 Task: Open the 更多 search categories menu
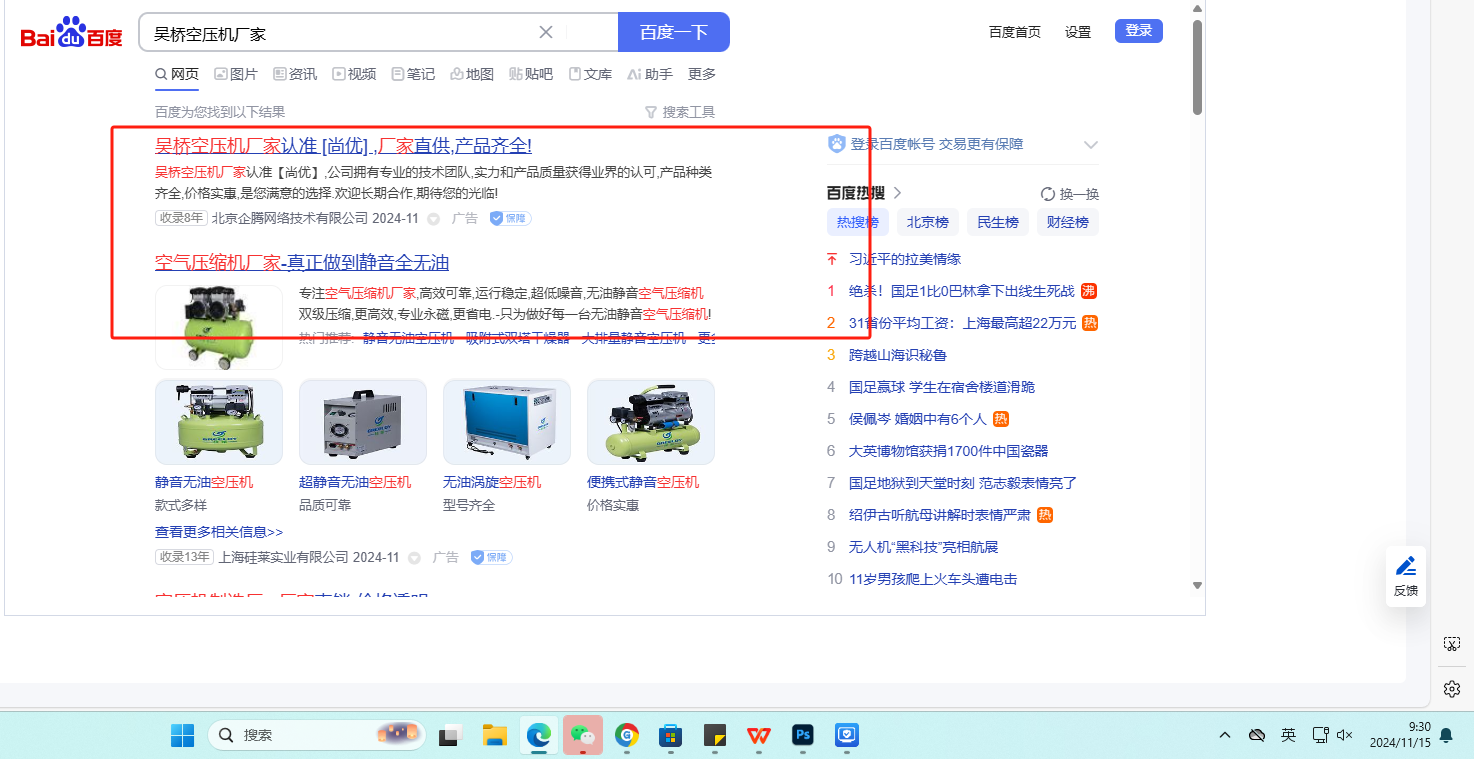(x=702, y=74)
